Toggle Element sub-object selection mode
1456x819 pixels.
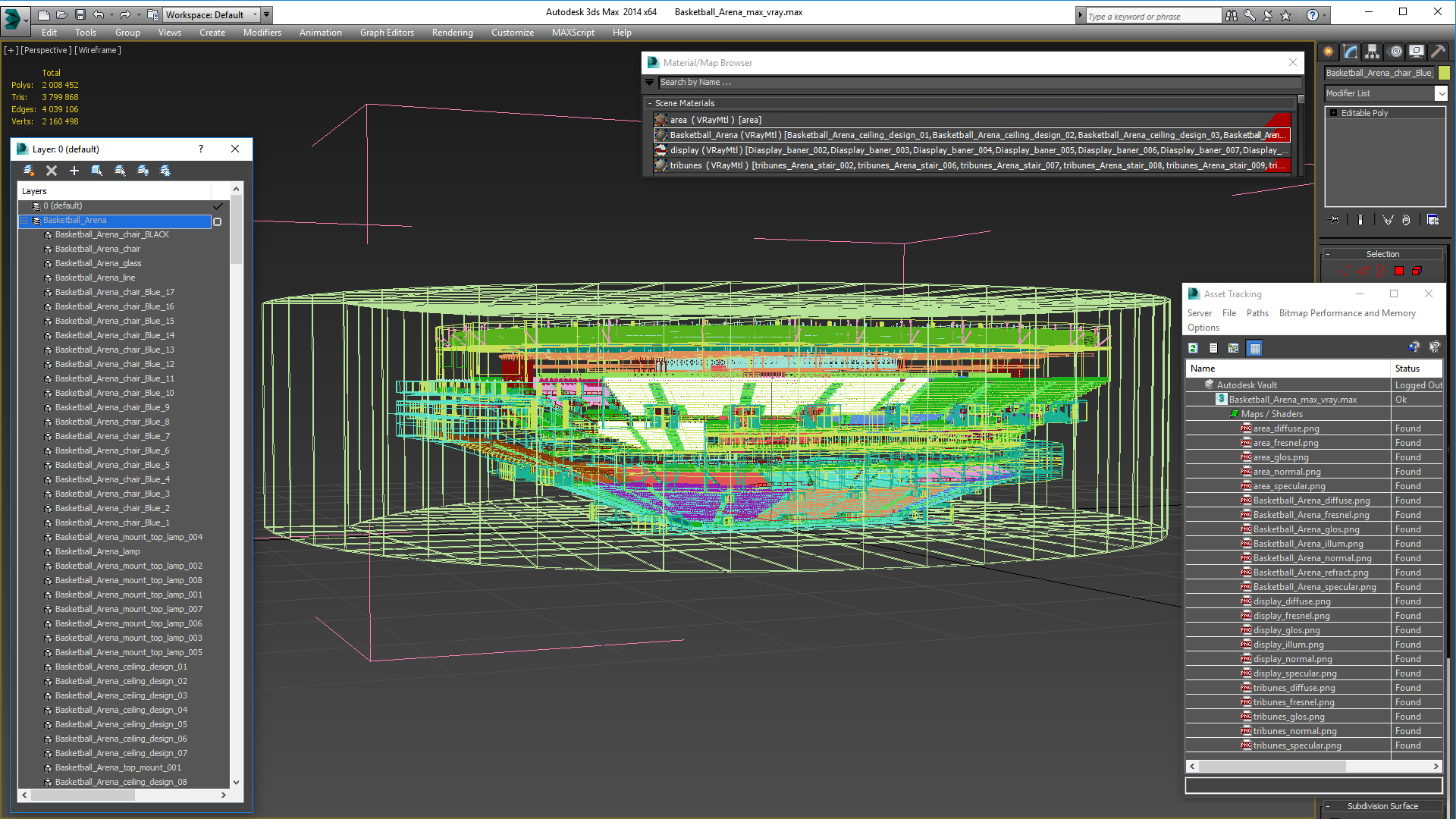[1417, 271]
